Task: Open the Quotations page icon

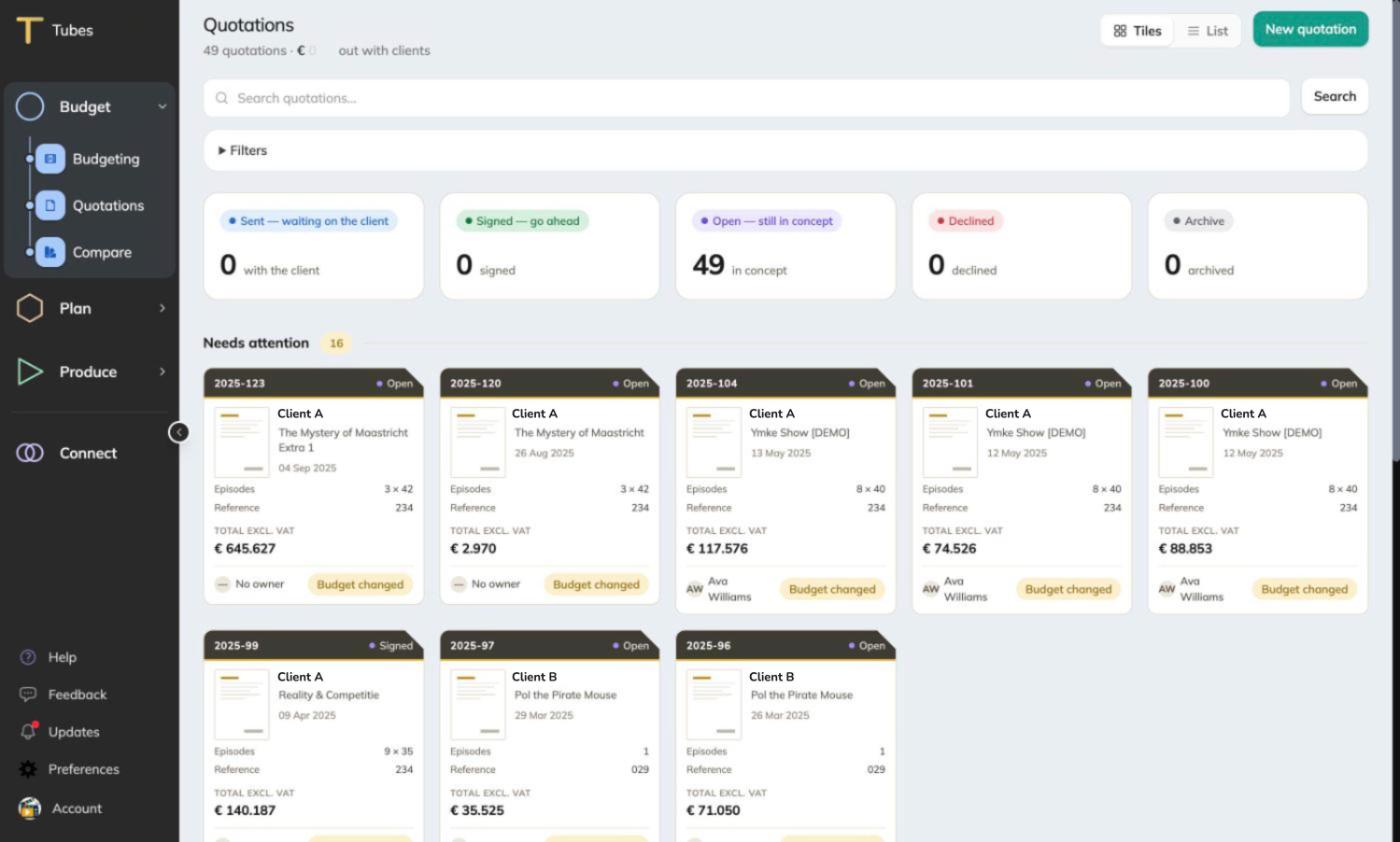Action: click(51, 206)
